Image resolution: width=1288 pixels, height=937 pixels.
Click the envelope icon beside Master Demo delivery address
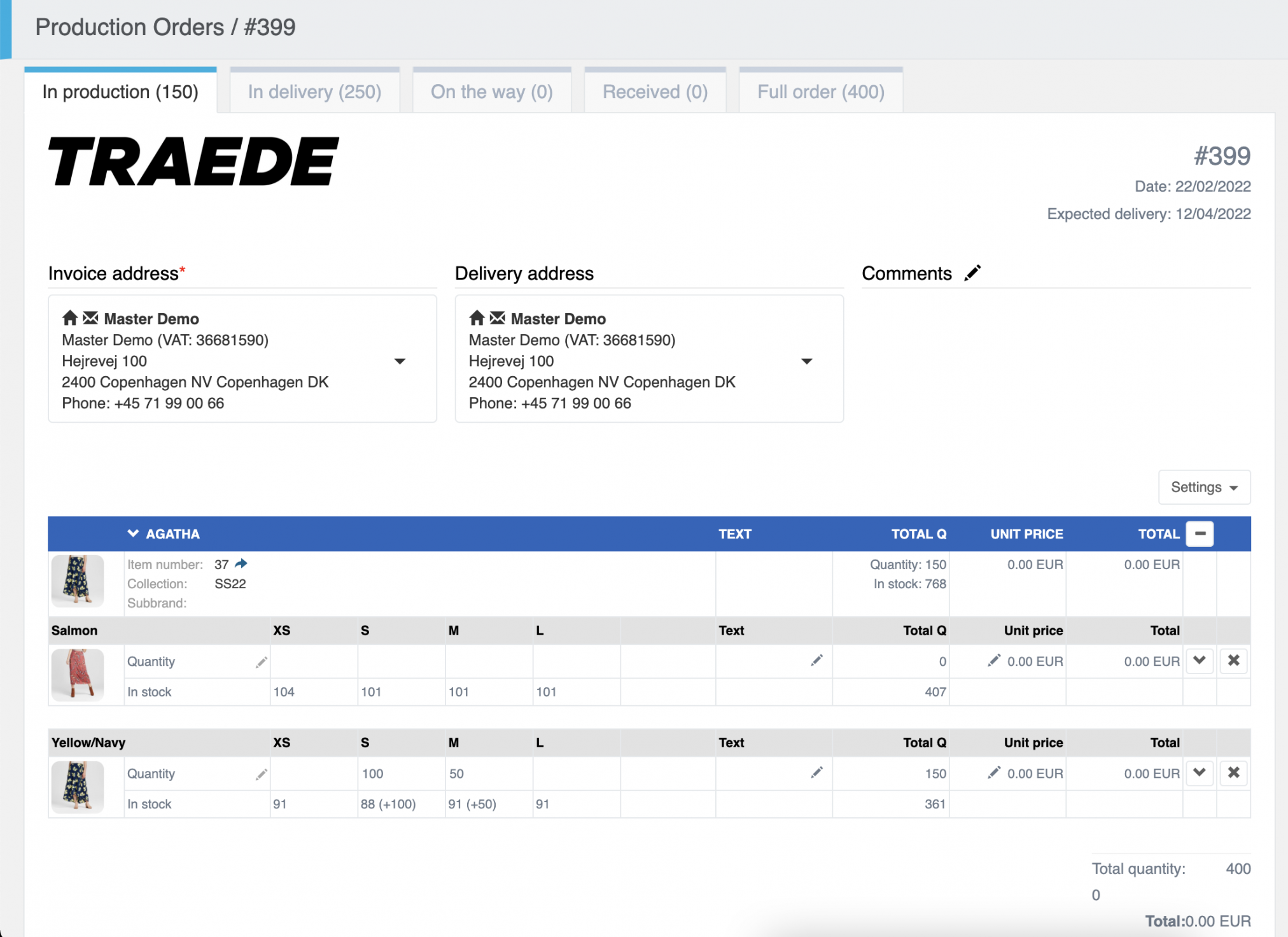tap(498, 318)
